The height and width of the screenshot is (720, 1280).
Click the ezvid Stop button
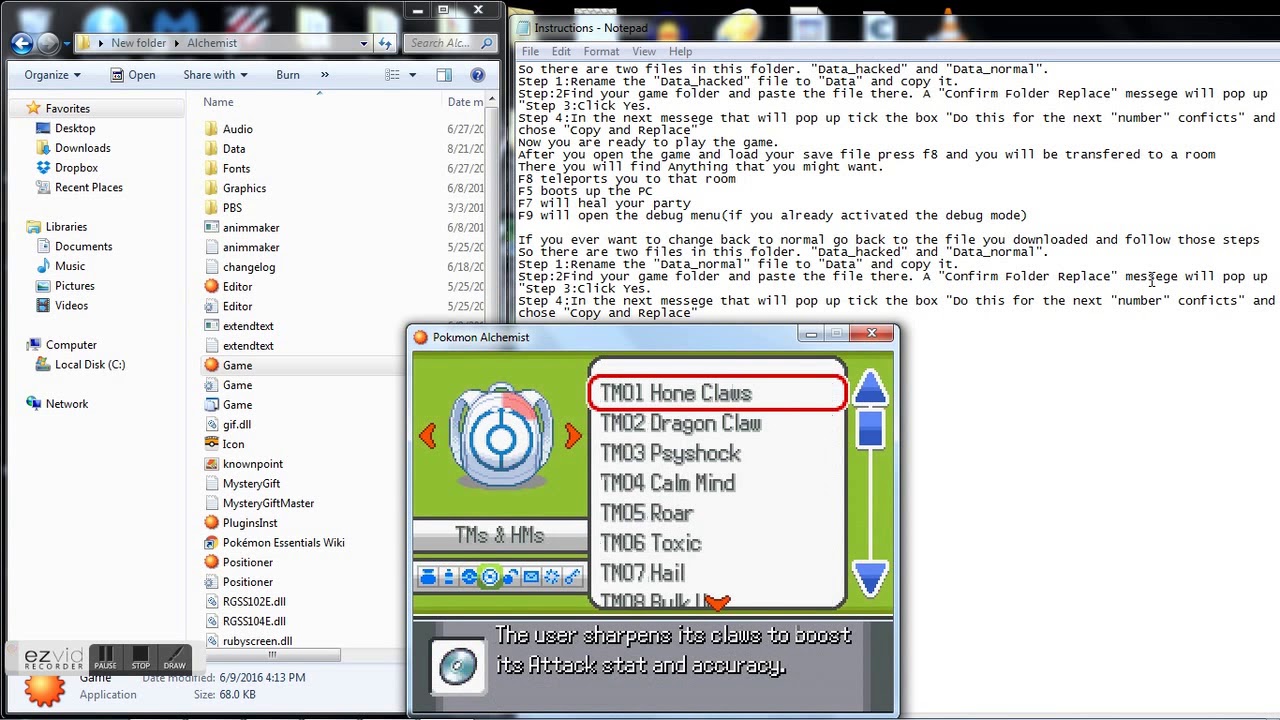click(x=140, y=658)
